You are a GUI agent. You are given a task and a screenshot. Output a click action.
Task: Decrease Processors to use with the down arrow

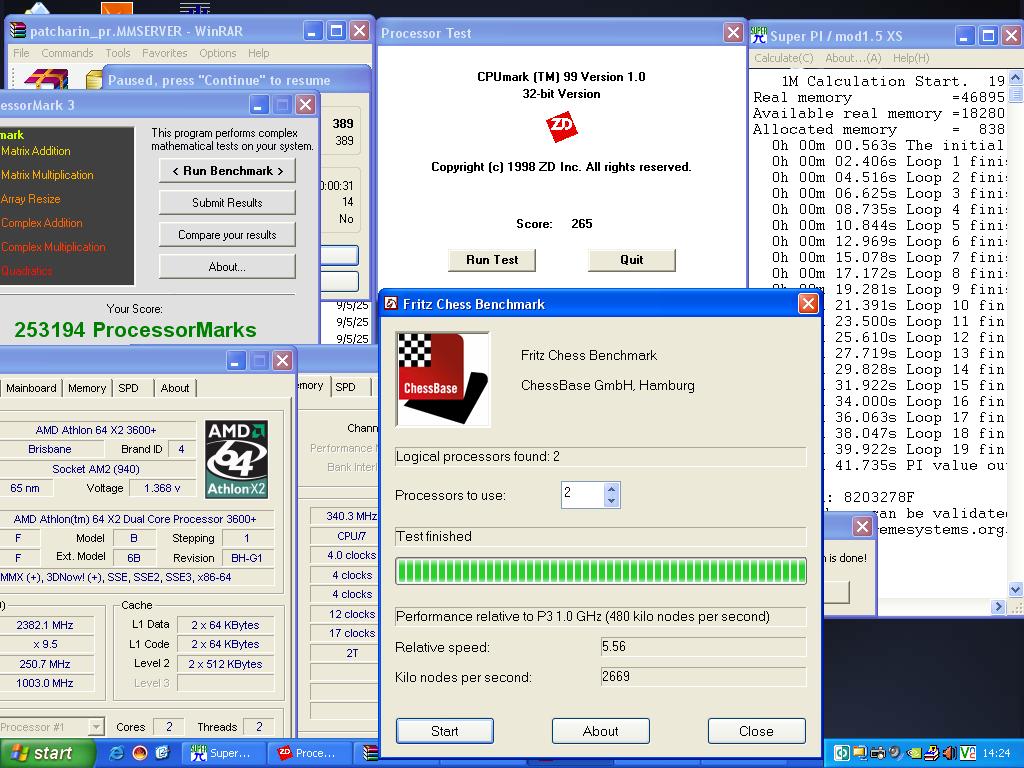point(611,501)
